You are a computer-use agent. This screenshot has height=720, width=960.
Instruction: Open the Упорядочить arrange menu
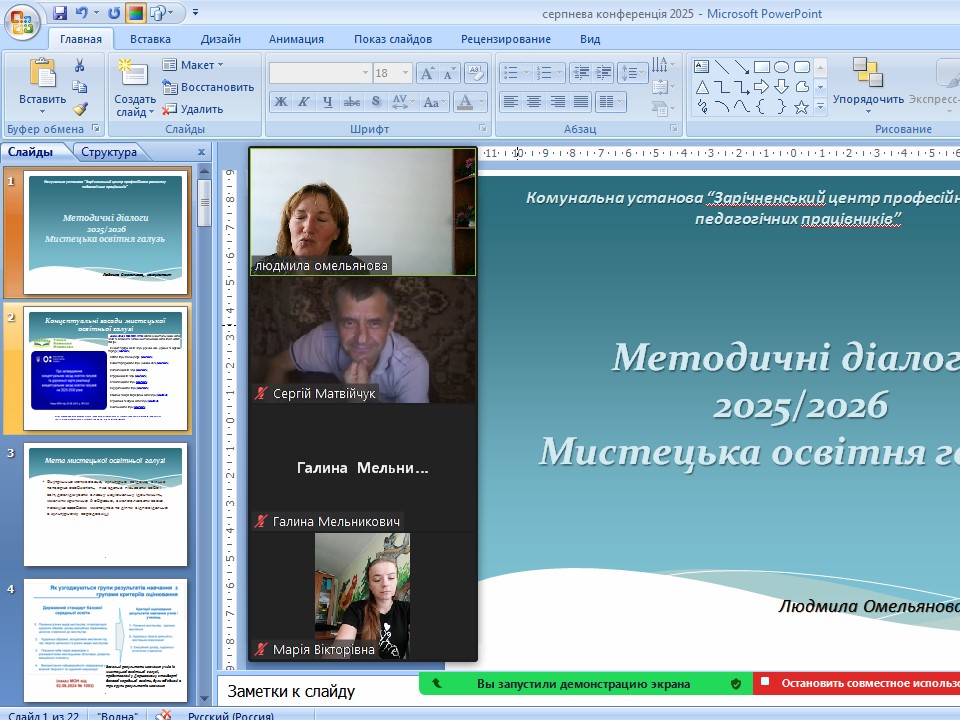coord(868,86)
